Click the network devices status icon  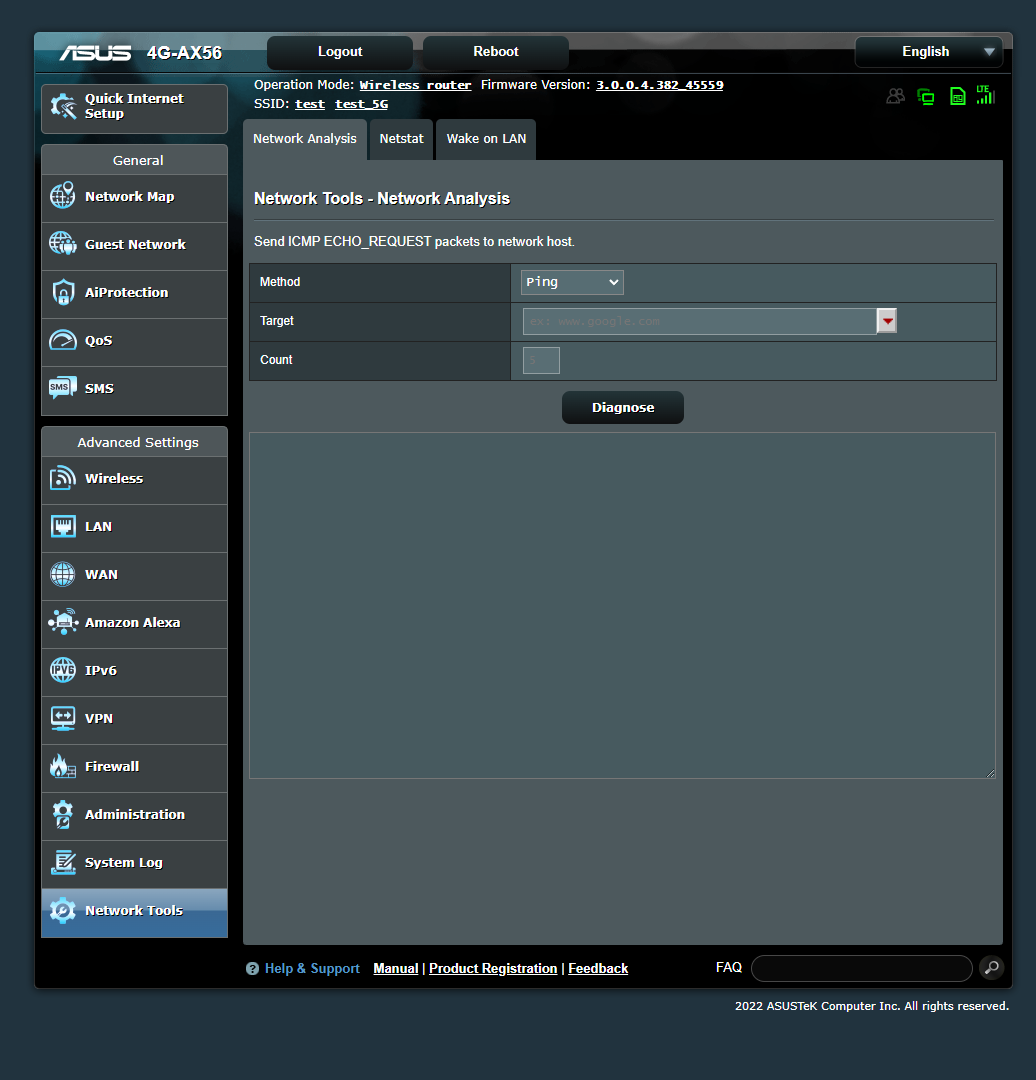926,96
